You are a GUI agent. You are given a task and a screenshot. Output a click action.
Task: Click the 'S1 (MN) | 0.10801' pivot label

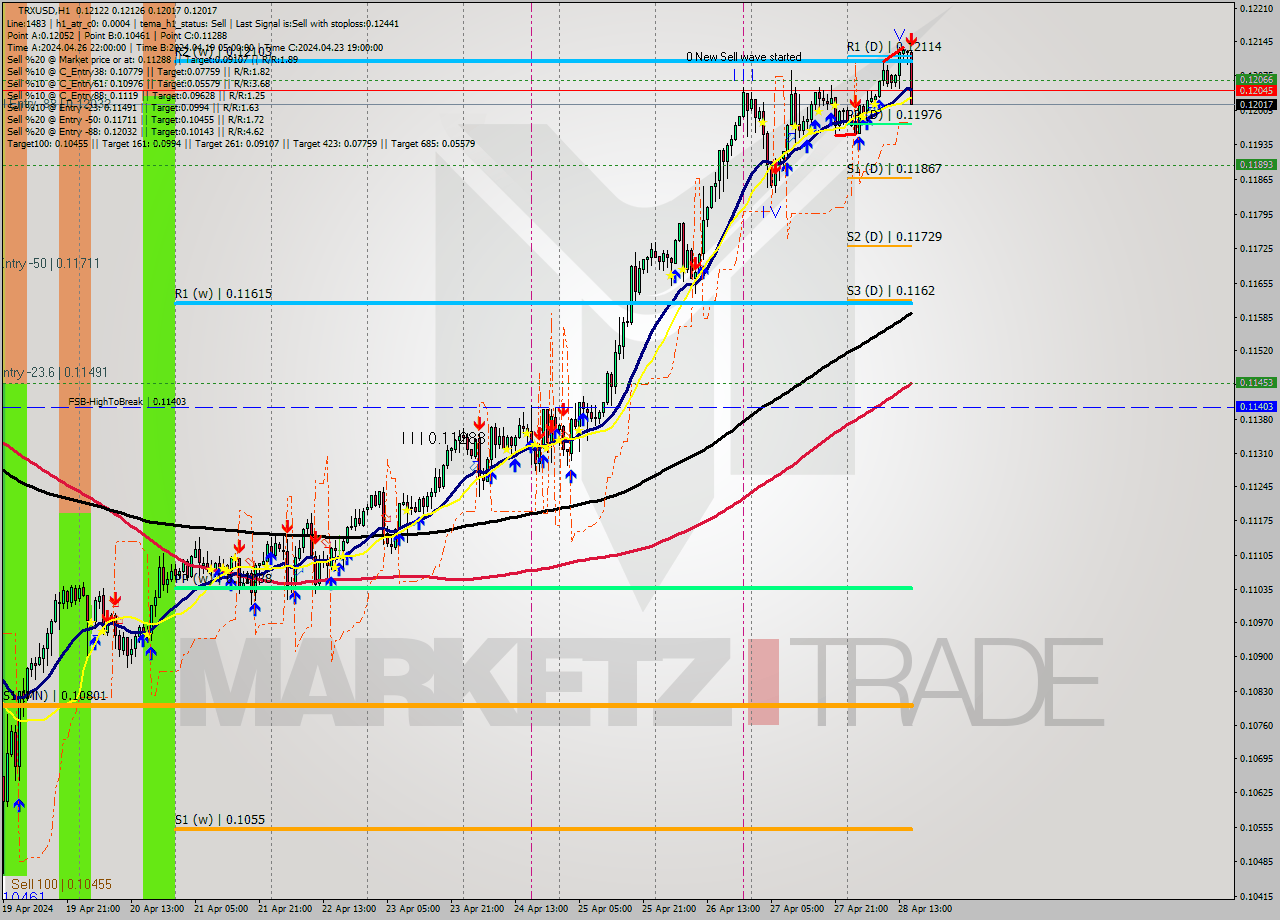(54, 695)
